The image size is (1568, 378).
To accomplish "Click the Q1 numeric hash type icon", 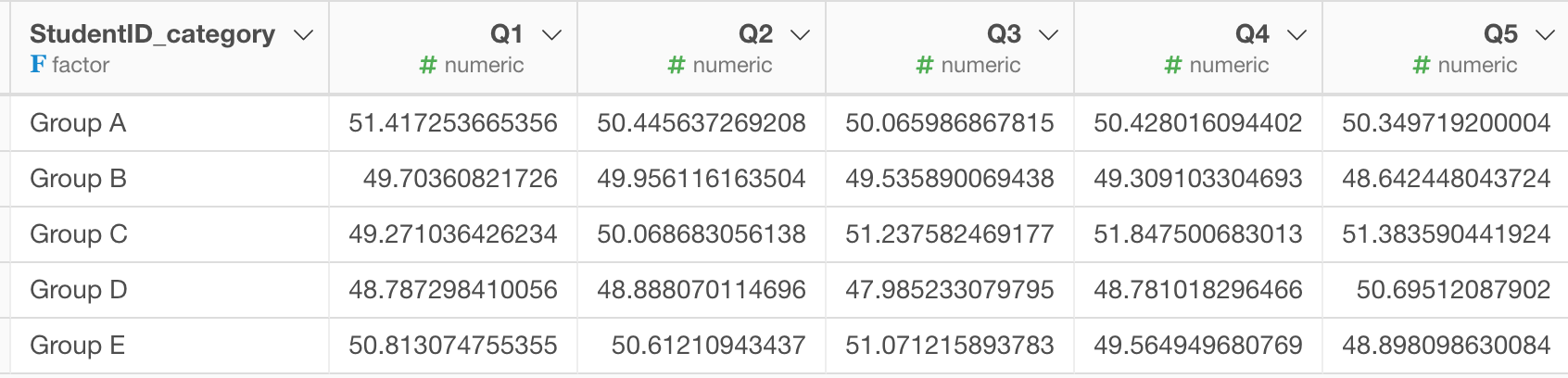I will click(x=428, y=65).
